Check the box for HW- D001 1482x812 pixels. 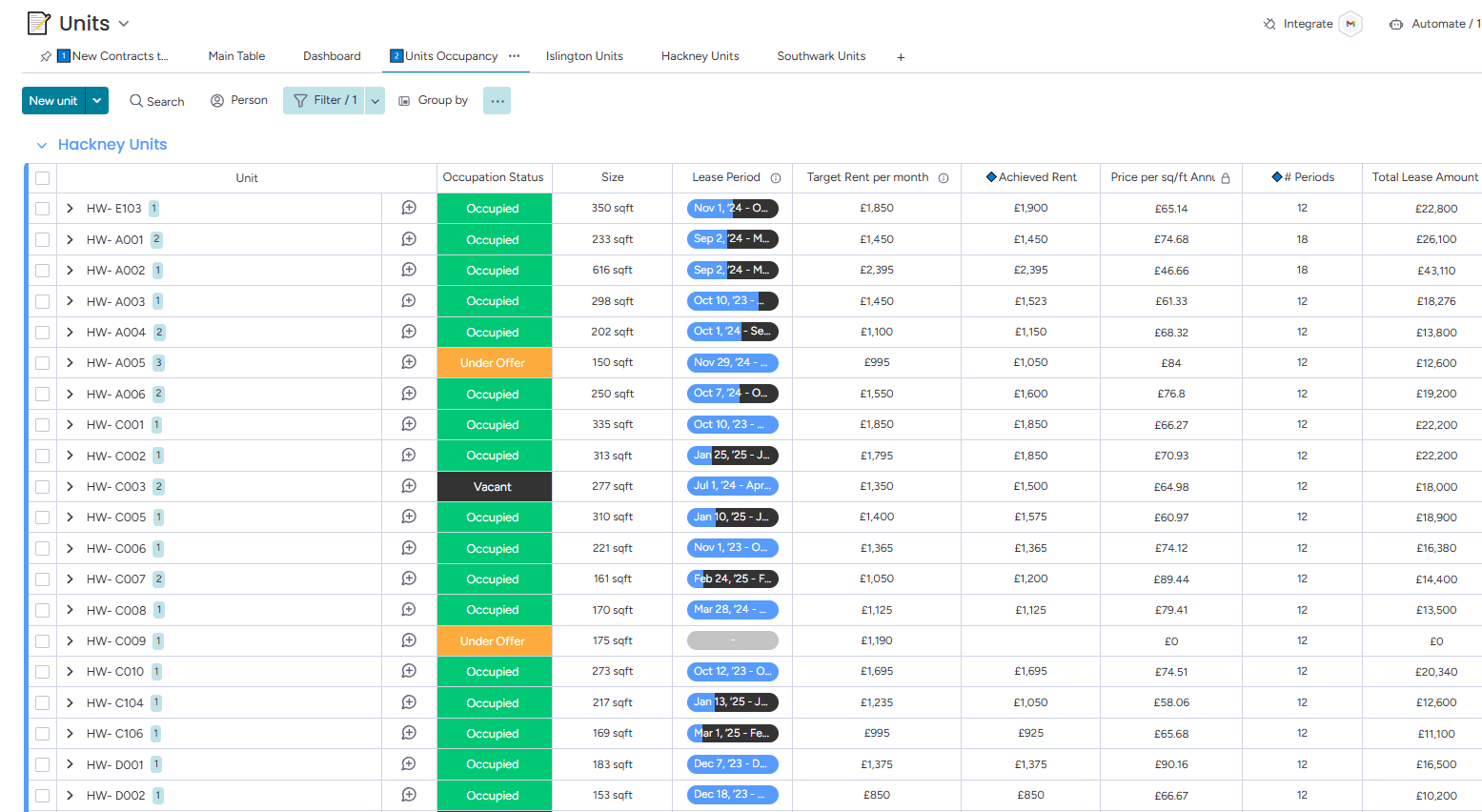coord(42,764)
